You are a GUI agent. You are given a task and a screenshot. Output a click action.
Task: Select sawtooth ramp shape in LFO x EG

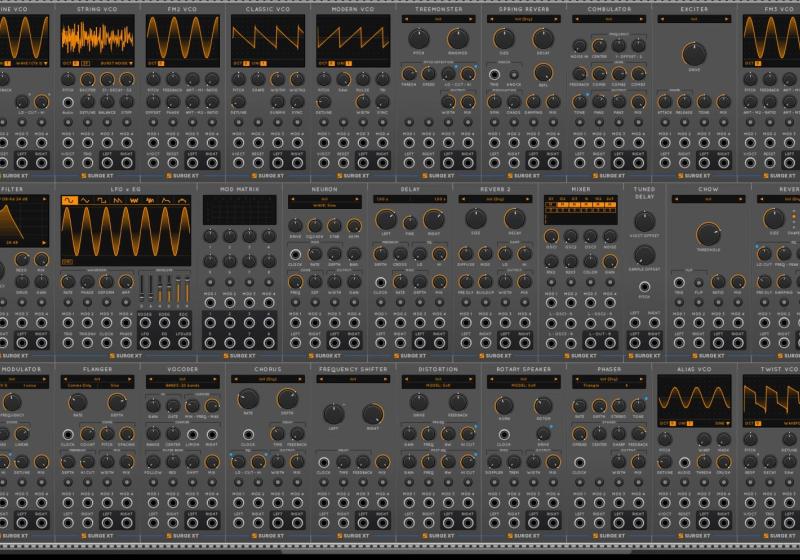[117, 200]
